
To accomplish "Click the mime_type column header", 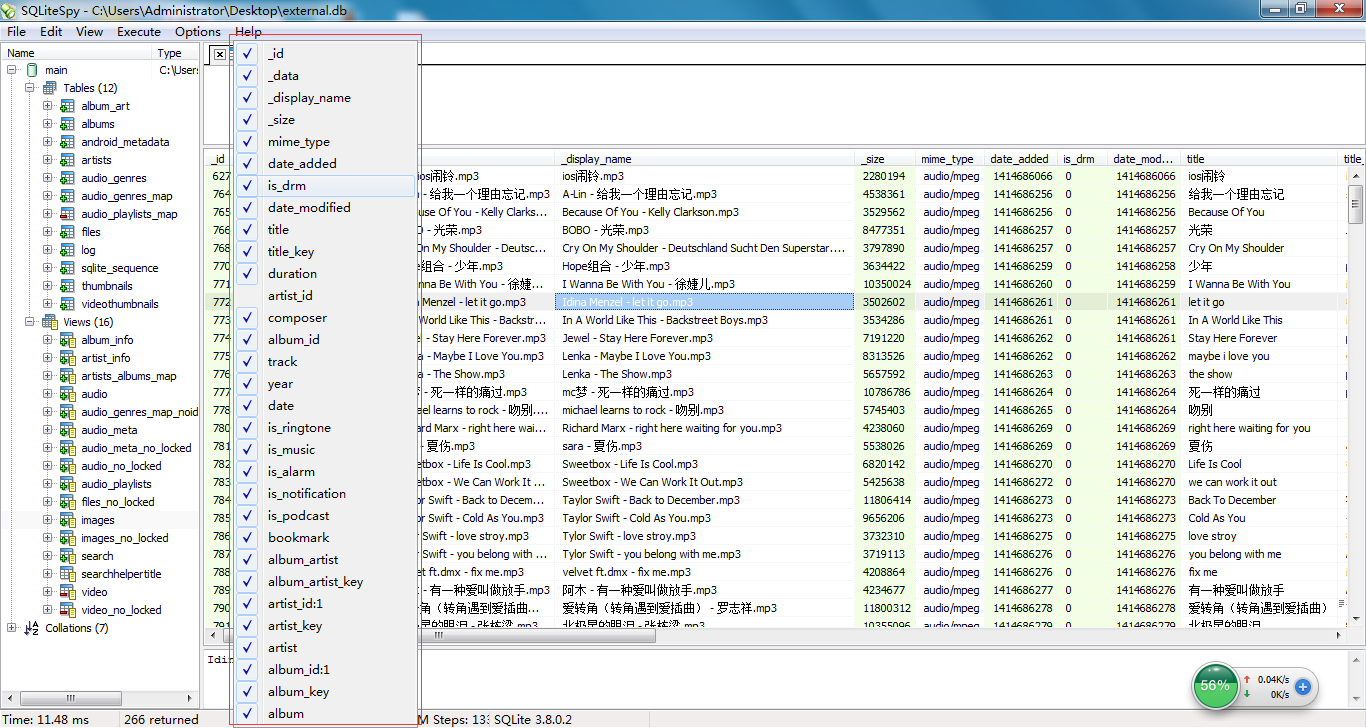I will [x=950, y=159].
